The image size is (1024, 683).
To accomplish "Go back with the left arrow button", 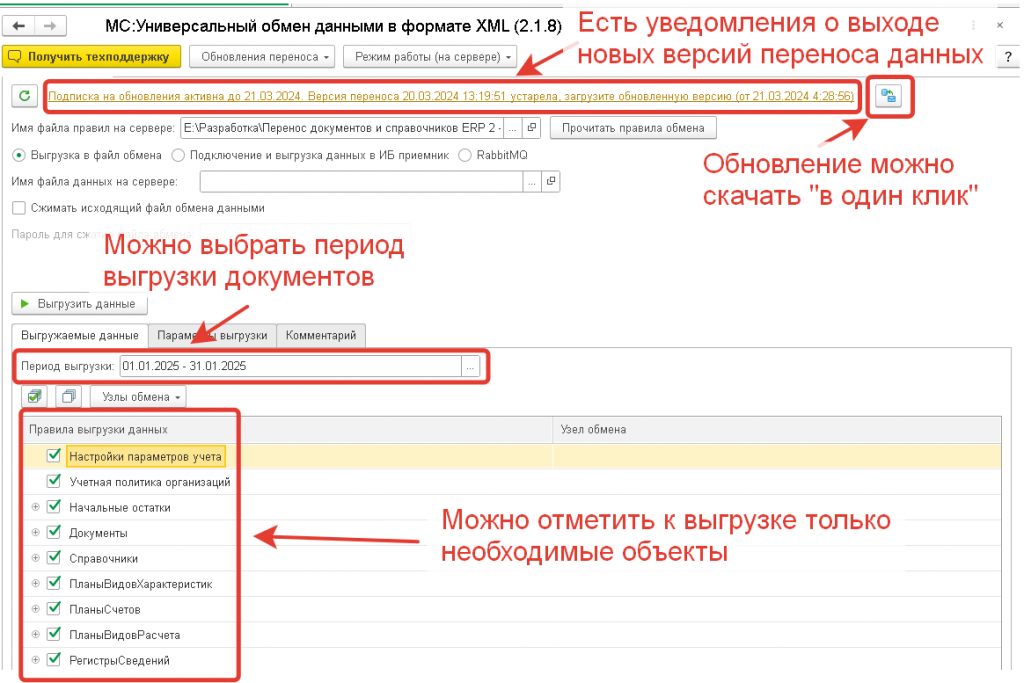I will (19, 26).
